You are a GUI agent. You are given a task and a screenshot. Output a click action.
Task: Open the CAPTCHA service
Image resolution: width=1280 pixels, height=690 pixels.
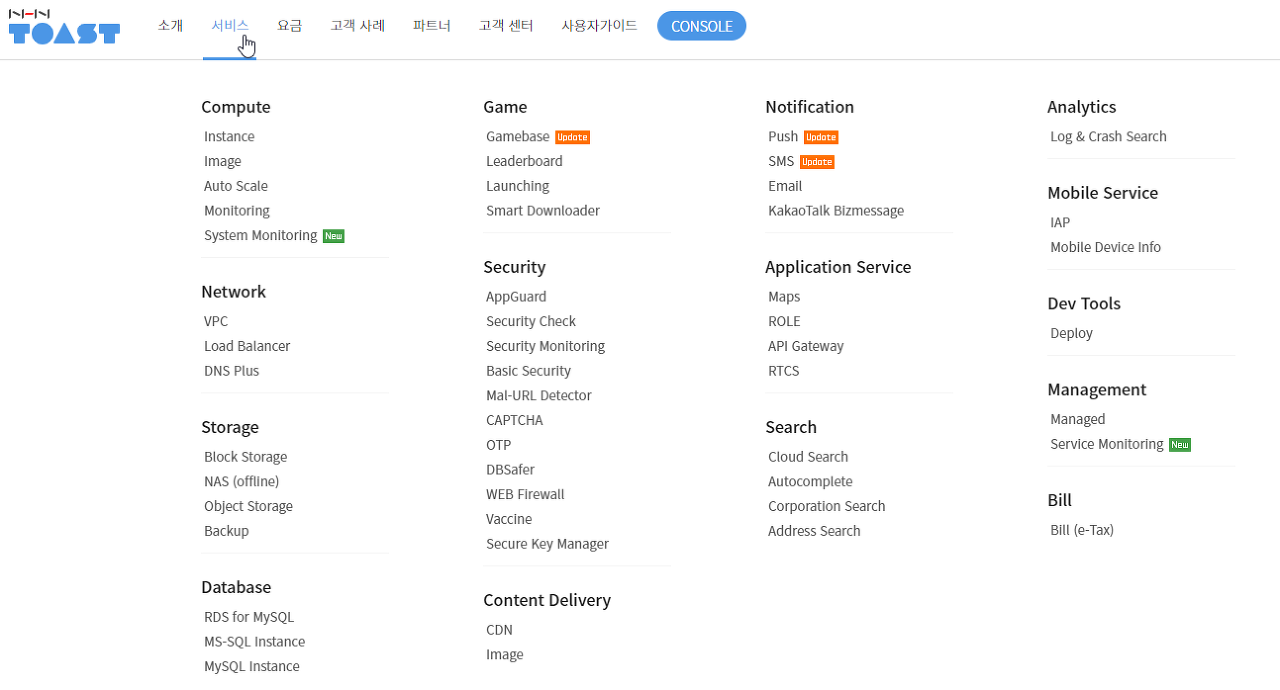514,421
